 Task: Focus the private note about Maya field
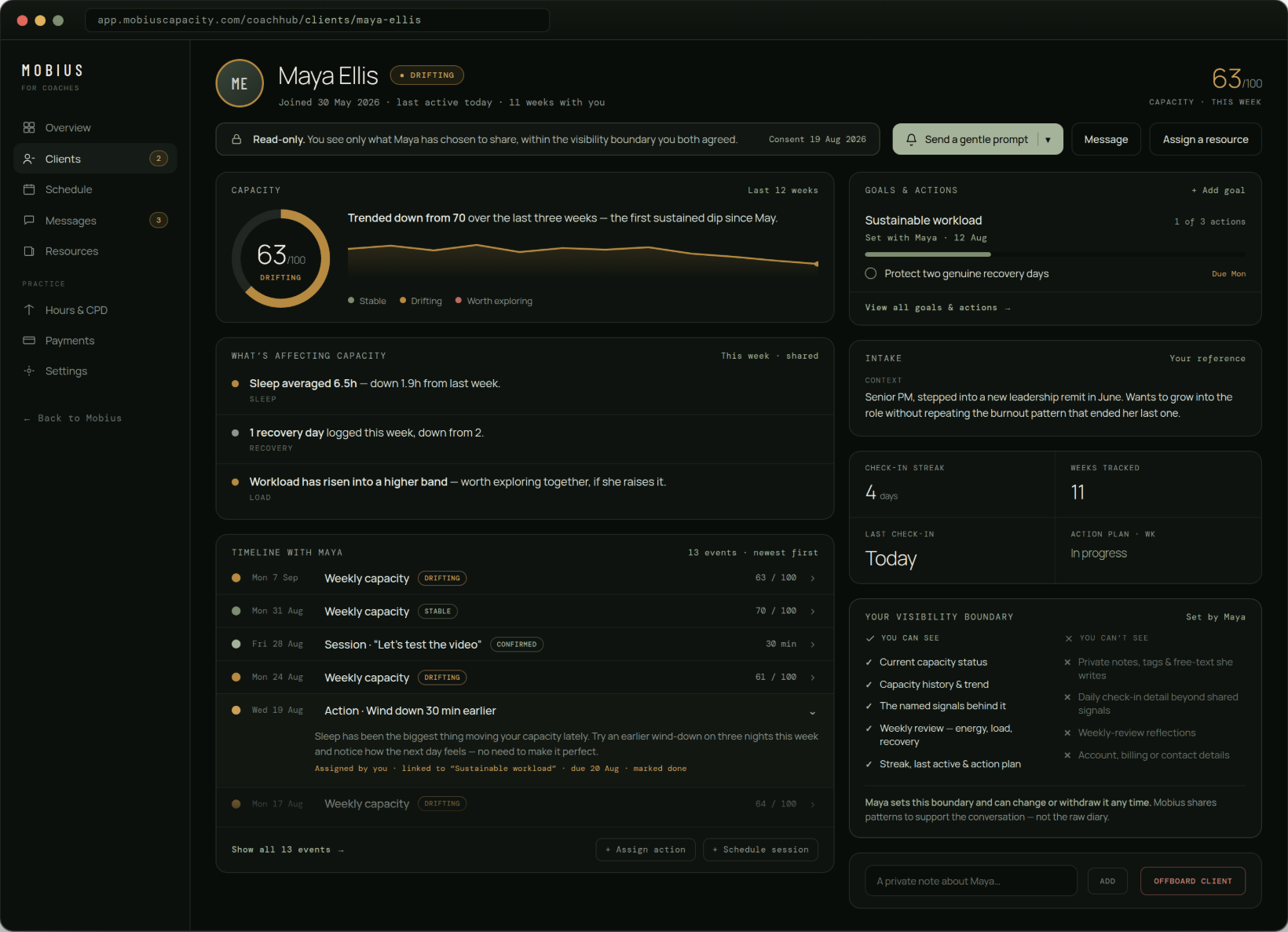click(971, 881)
